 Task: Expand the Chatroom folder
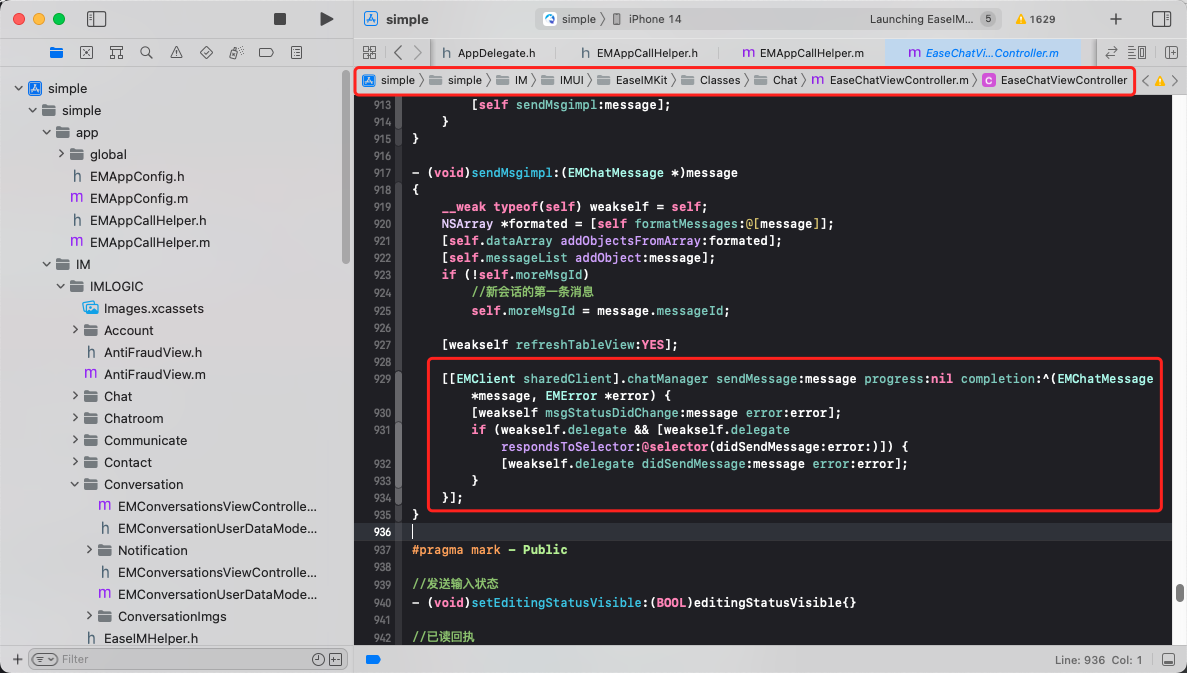point(77,418)
